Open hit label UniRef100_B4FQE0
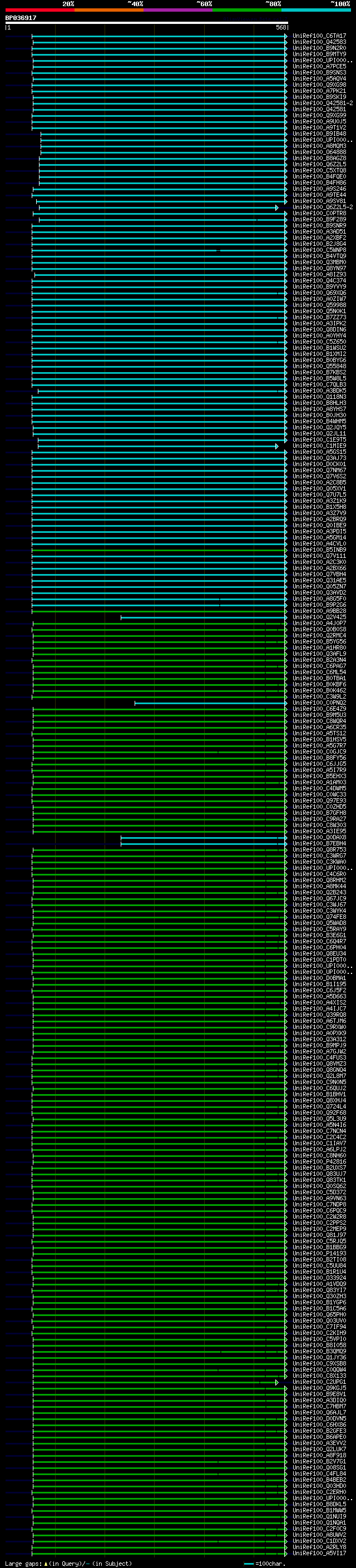The image size is (356, 1568). click(x=319, y=176)
